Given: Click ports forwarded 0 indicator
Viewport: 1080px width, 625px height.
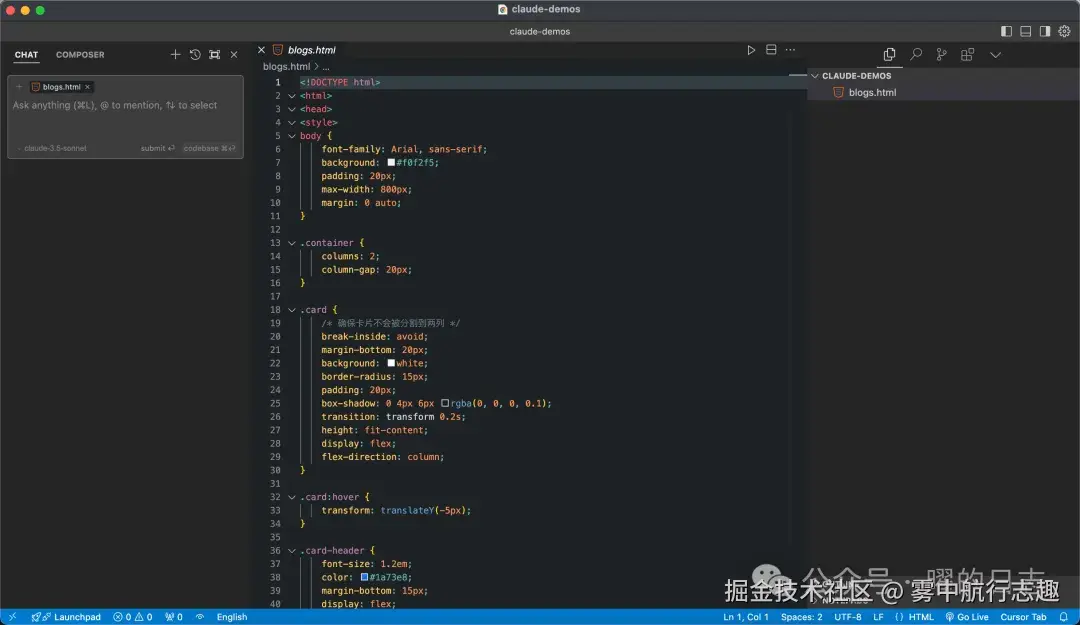Looking at the screenshot, I should 174,617.
